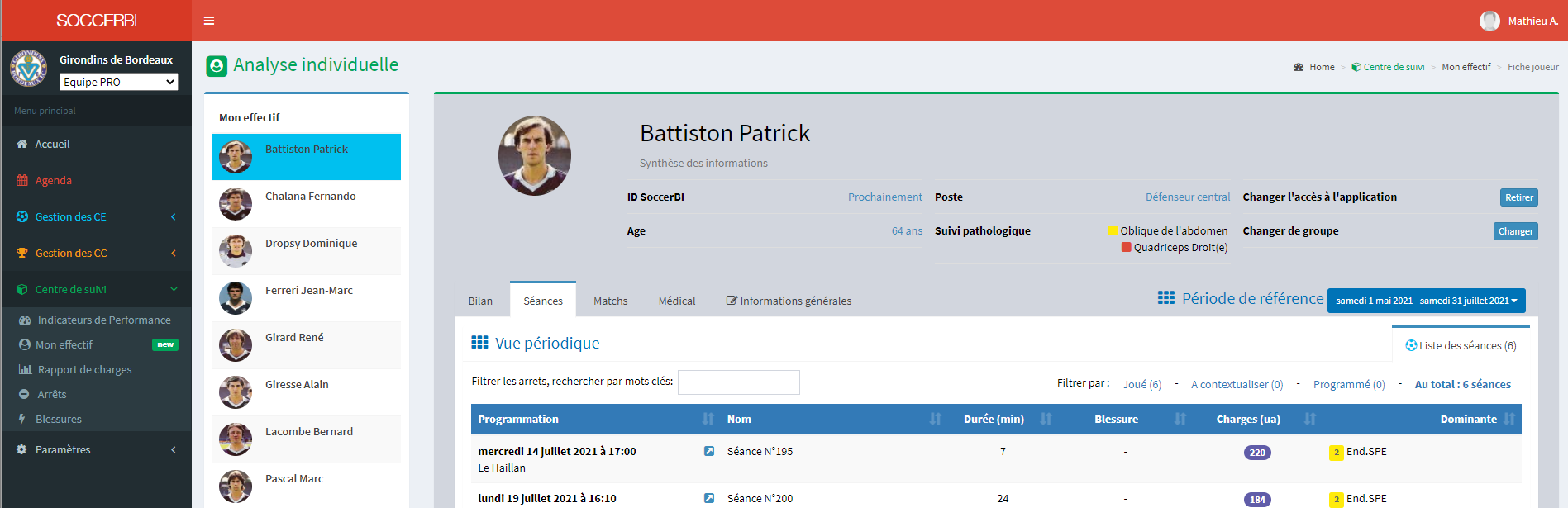Select Dropsy Dominique in the squad list
The image size is (1568, 508).
(x=307, y=251)
